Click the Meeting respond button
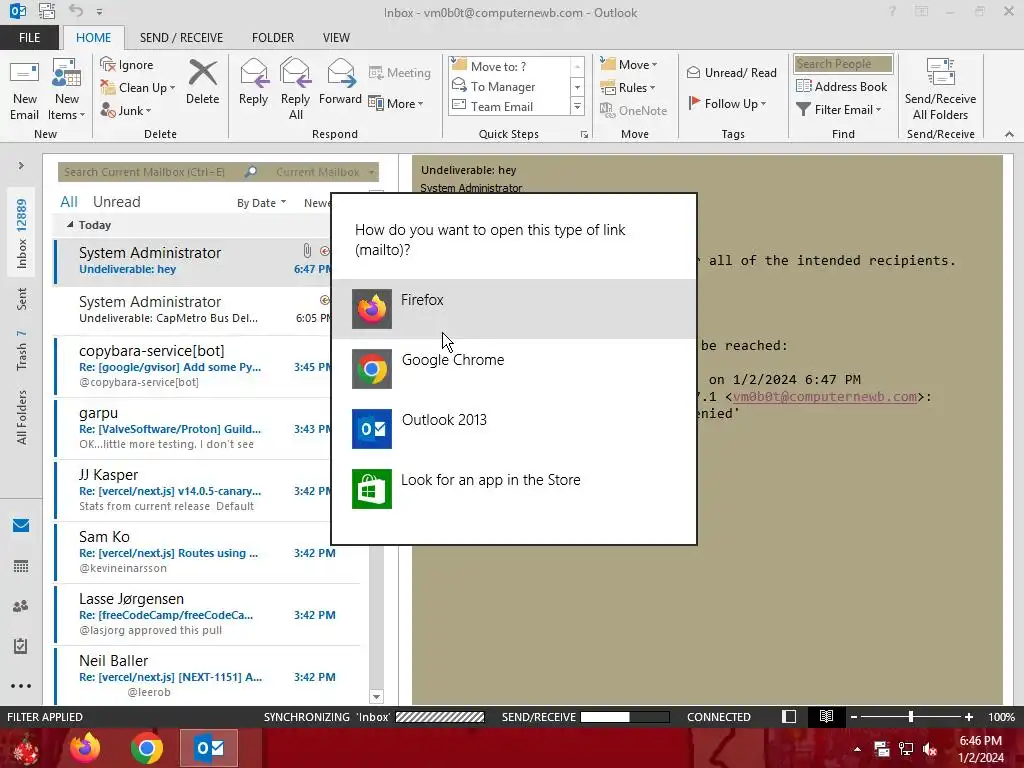Image resolution: width=1024 pixels, height=768 pixels. [400, 73]
